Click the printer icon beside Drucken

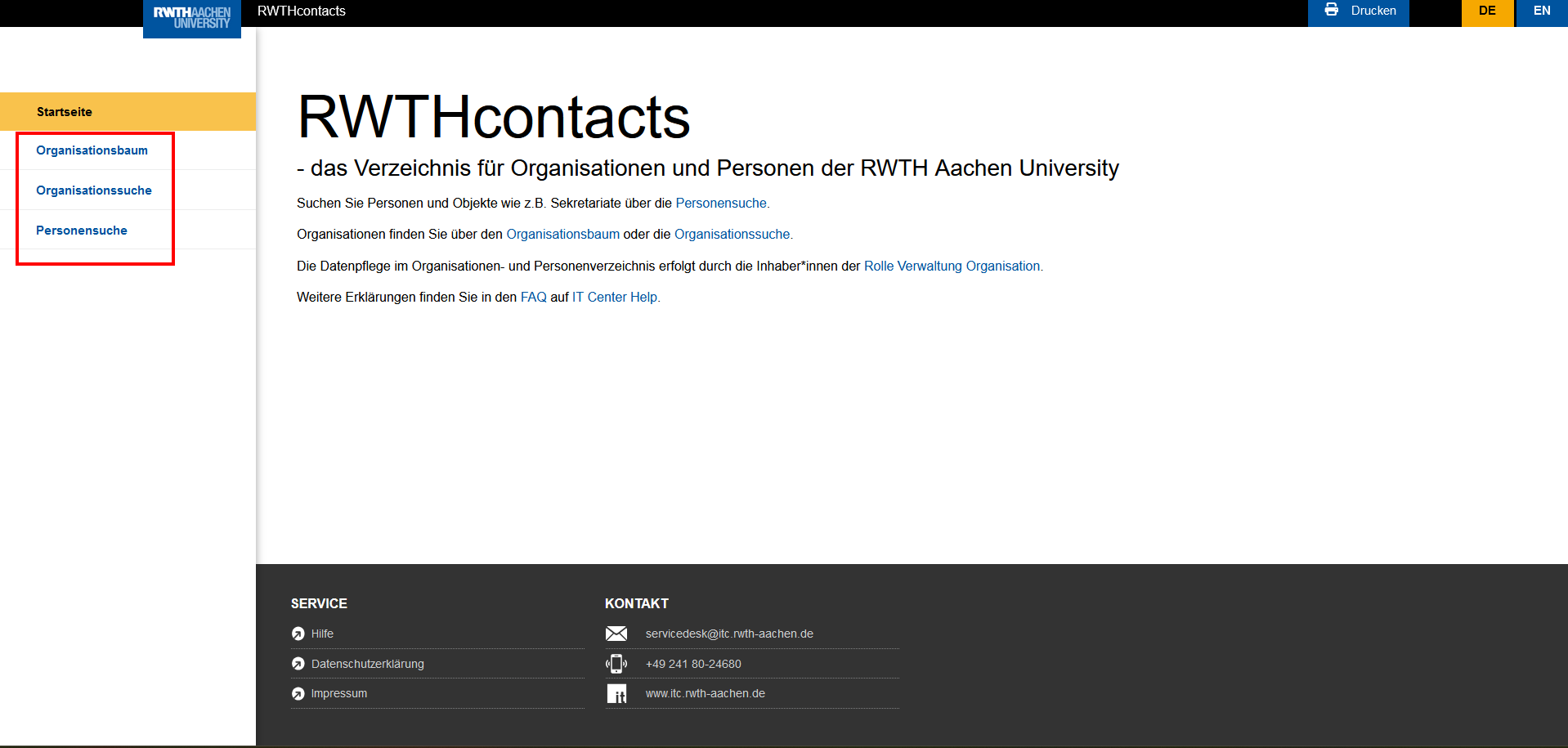(1331, 10)
